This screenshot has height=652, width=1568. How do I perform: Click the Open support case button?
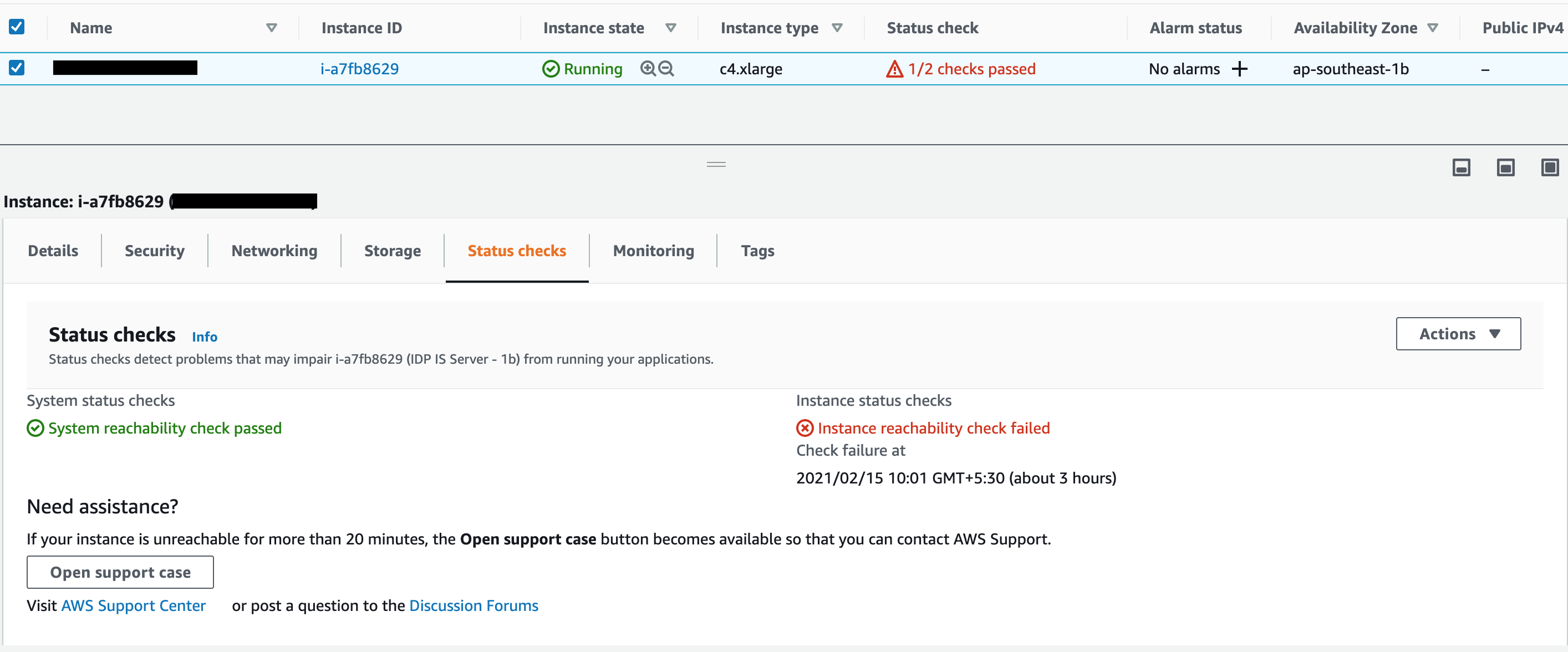120,572
